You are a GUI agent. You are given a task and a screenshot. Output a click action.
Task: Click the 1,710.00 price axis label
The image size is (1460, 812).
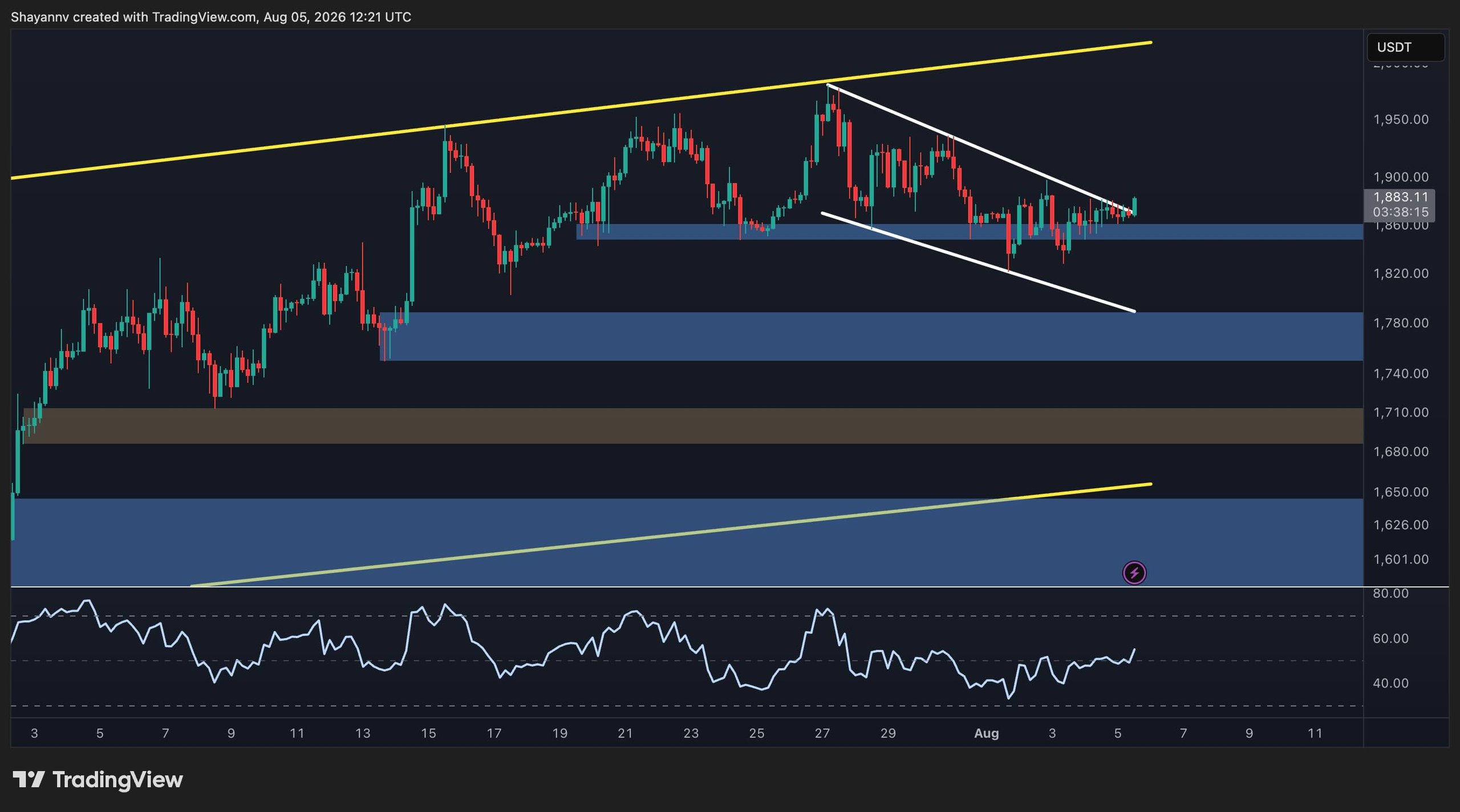pos(1401,412)
